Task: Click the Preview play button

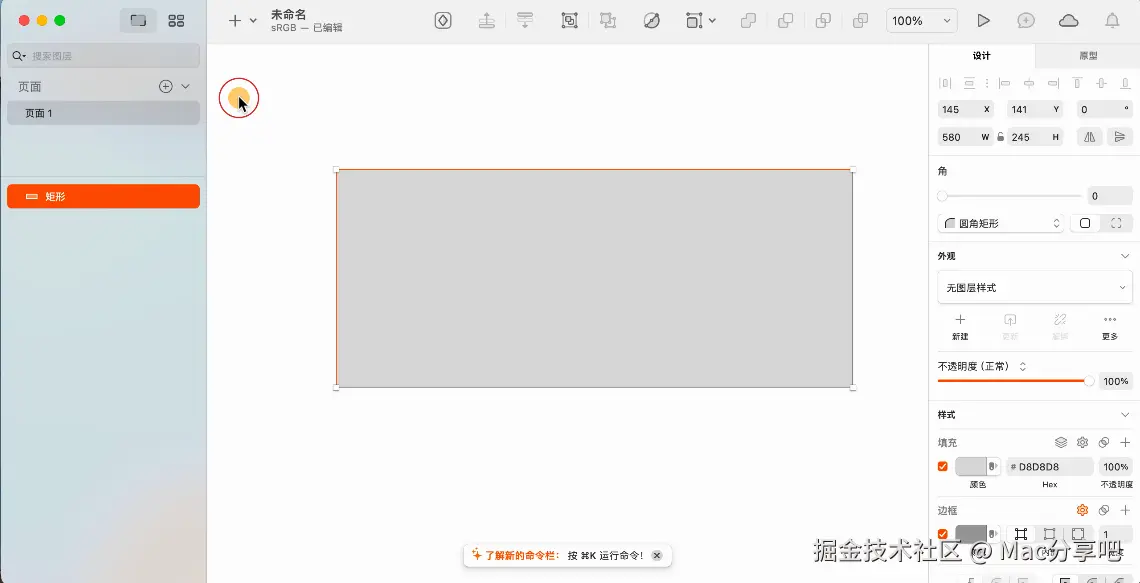Action: pos(983,21)
